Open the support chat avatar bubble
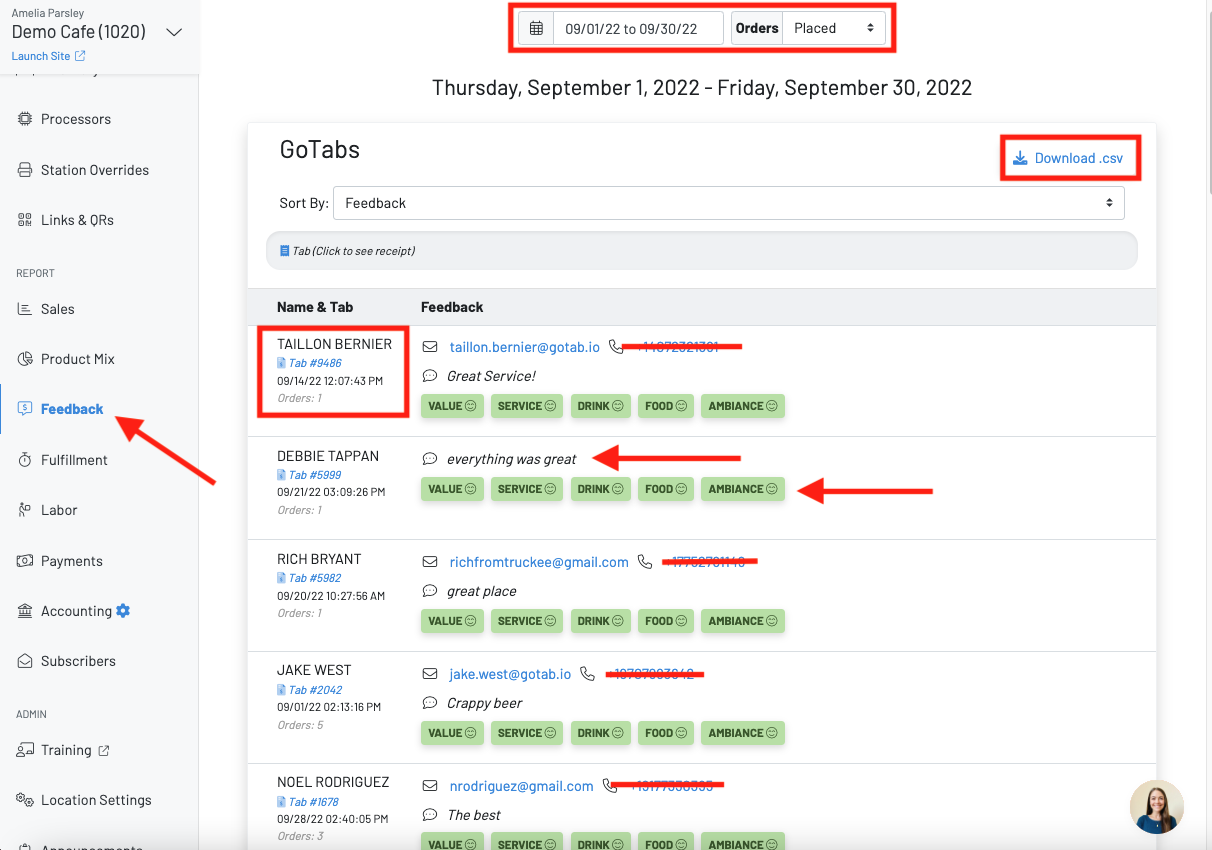 (1157, 806)
